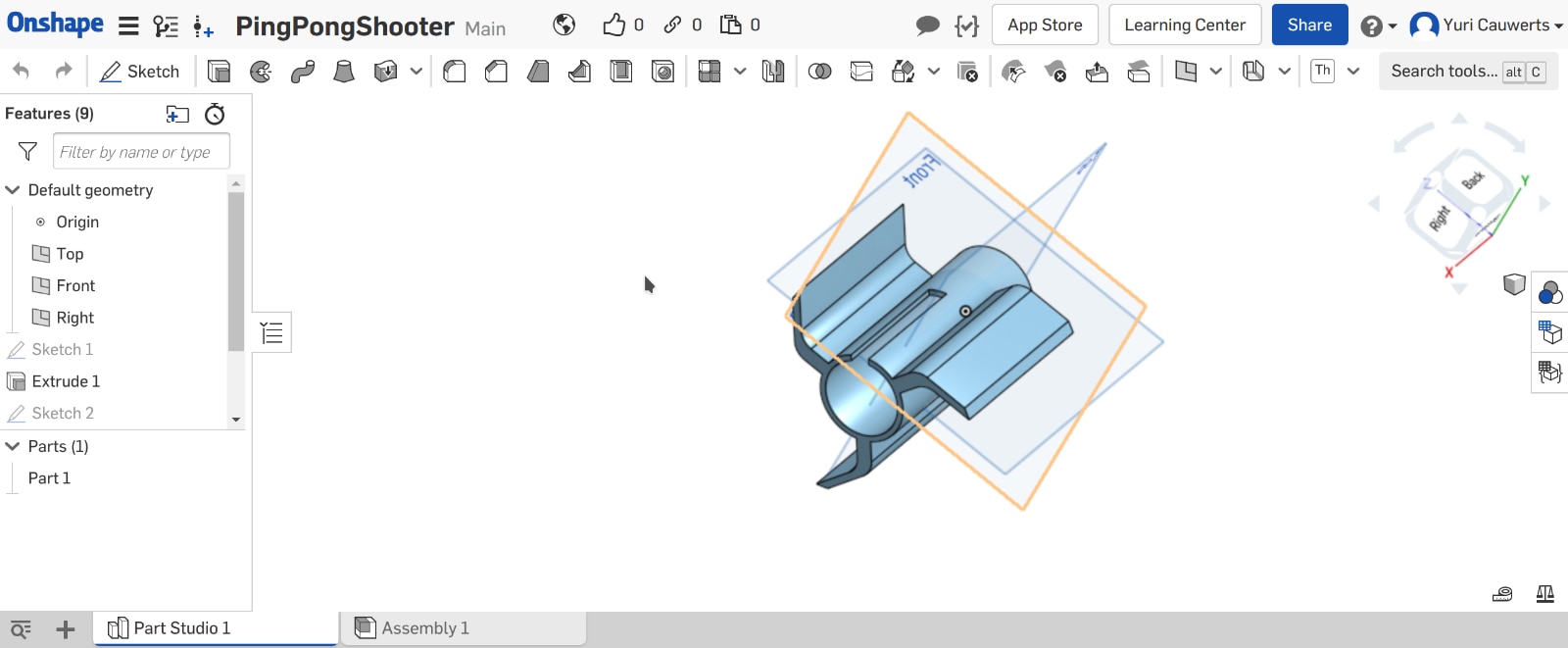
Task: Add a new tab with plus icon
Action: coord(66,629)
